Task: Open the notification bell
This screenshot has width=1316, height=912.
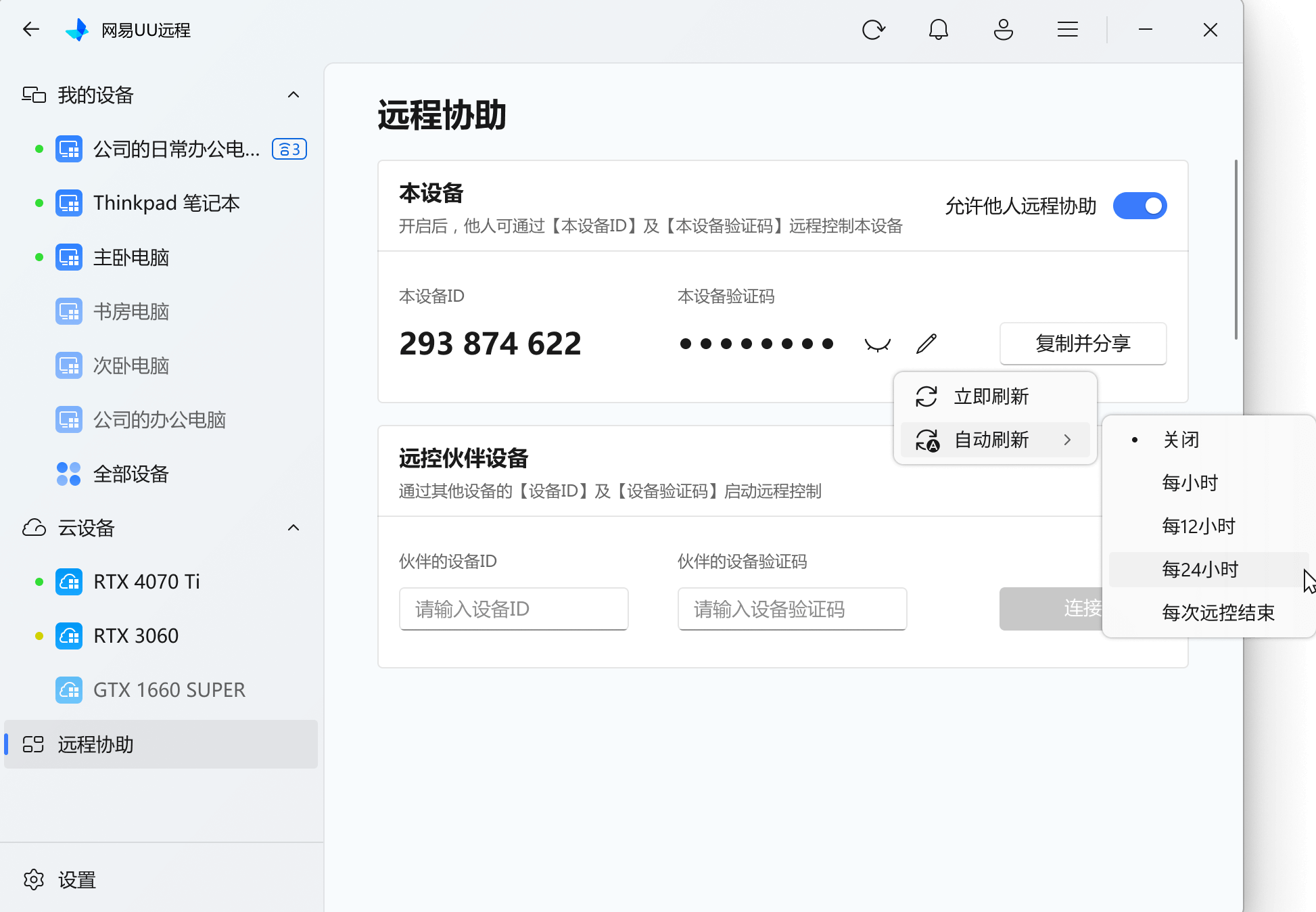Action: coord(938,30)
